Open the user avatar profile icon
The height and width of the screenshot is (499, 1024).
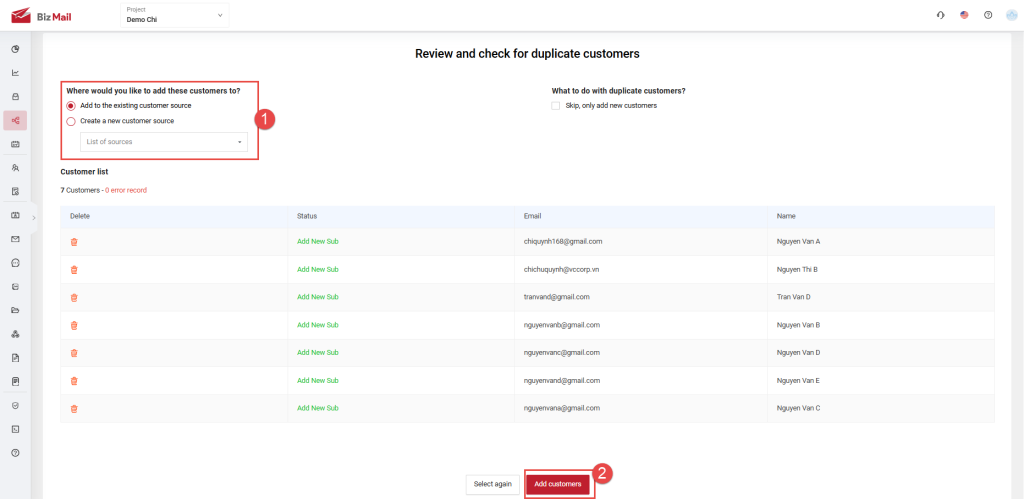1011,15
